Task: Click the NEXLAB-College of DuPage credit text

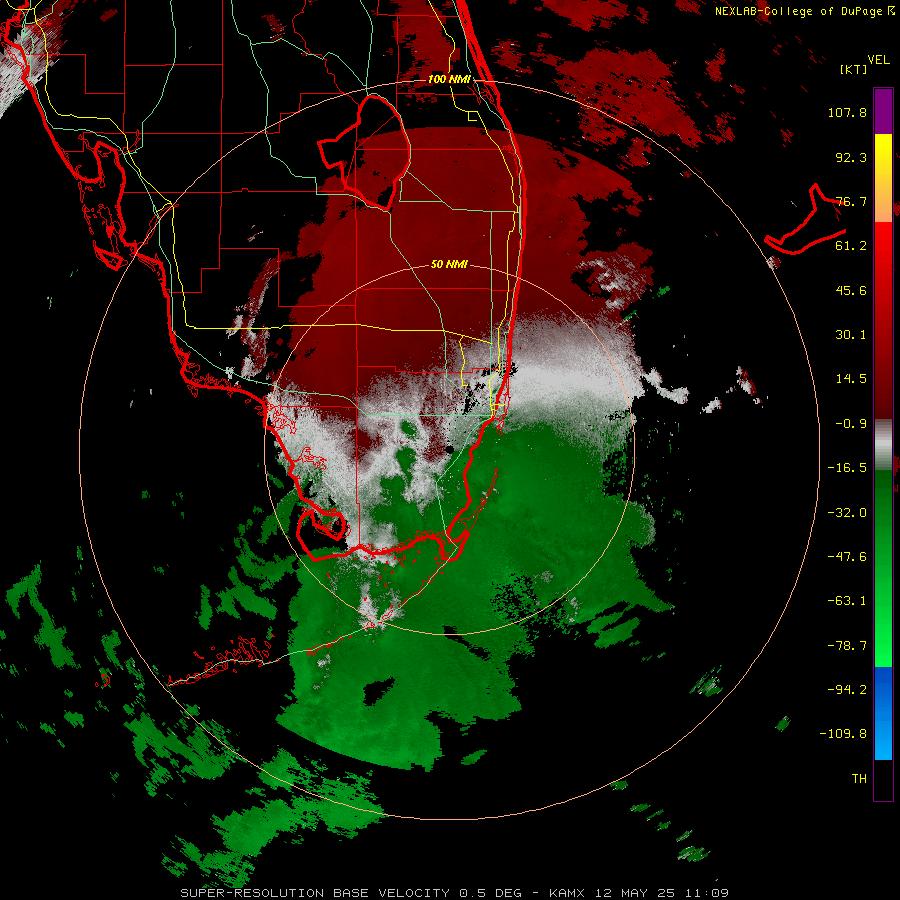Action: point(804,11)
